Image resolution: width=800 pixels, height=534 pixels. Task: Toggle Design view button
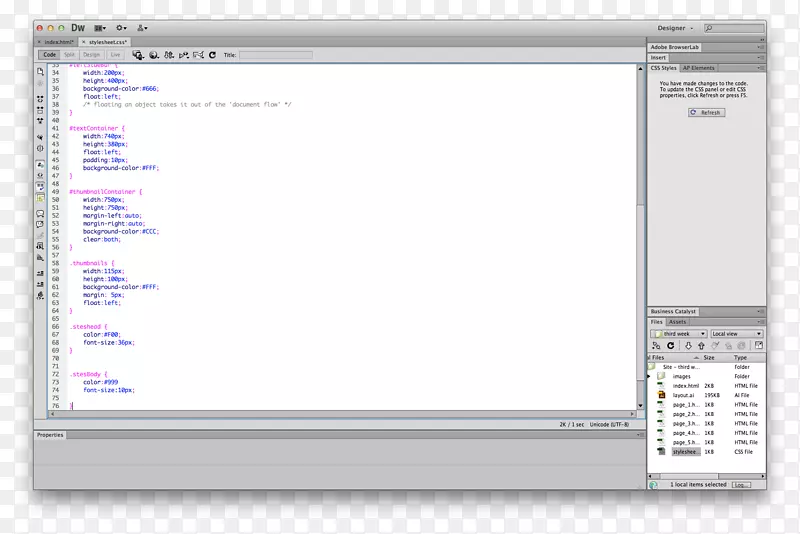tap(91, 55)
